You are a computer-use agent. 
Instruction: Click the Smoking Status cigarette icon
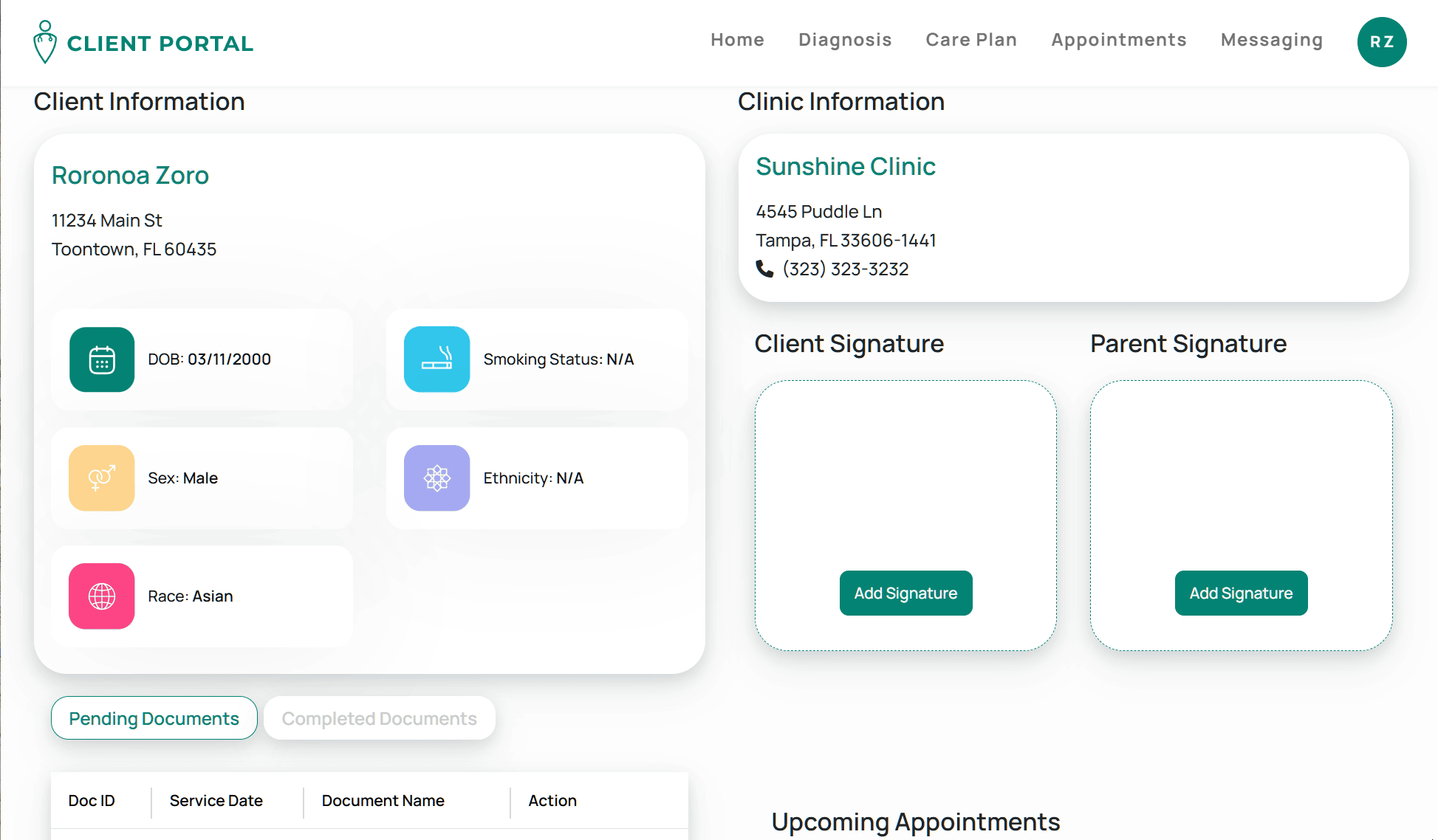click(436, 359)
